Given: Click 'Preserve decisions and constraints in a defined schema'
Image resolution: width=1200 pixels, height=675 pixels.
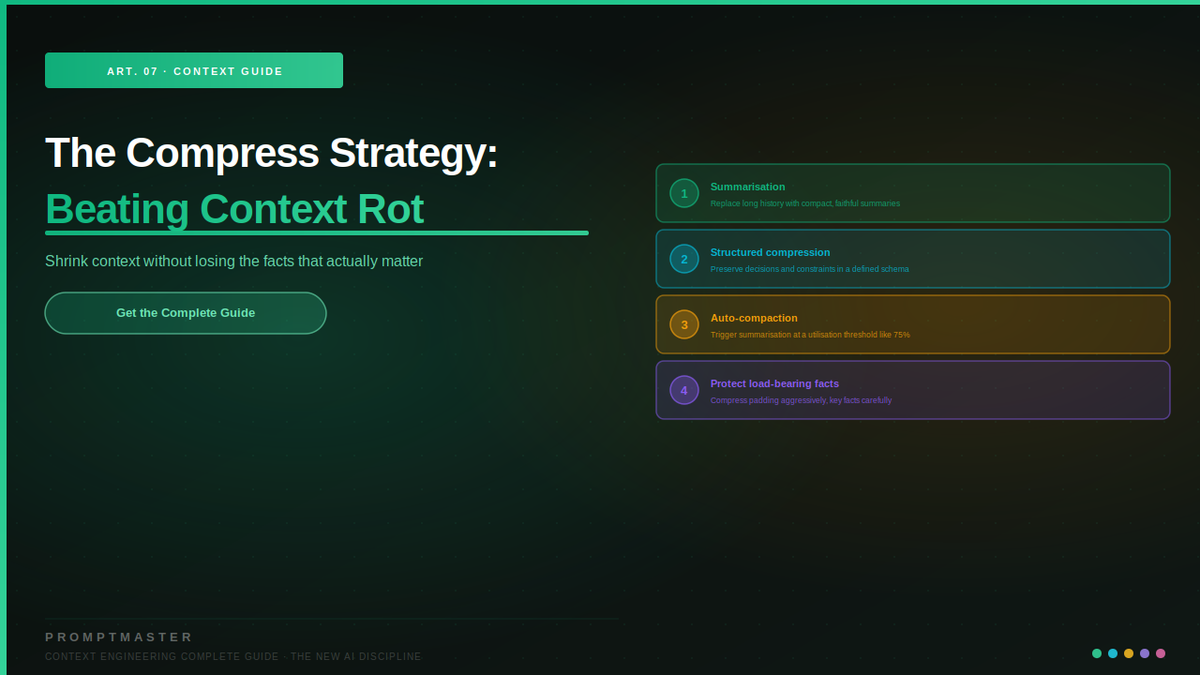Looking at the screenshot, I should [x=809, y=269].
